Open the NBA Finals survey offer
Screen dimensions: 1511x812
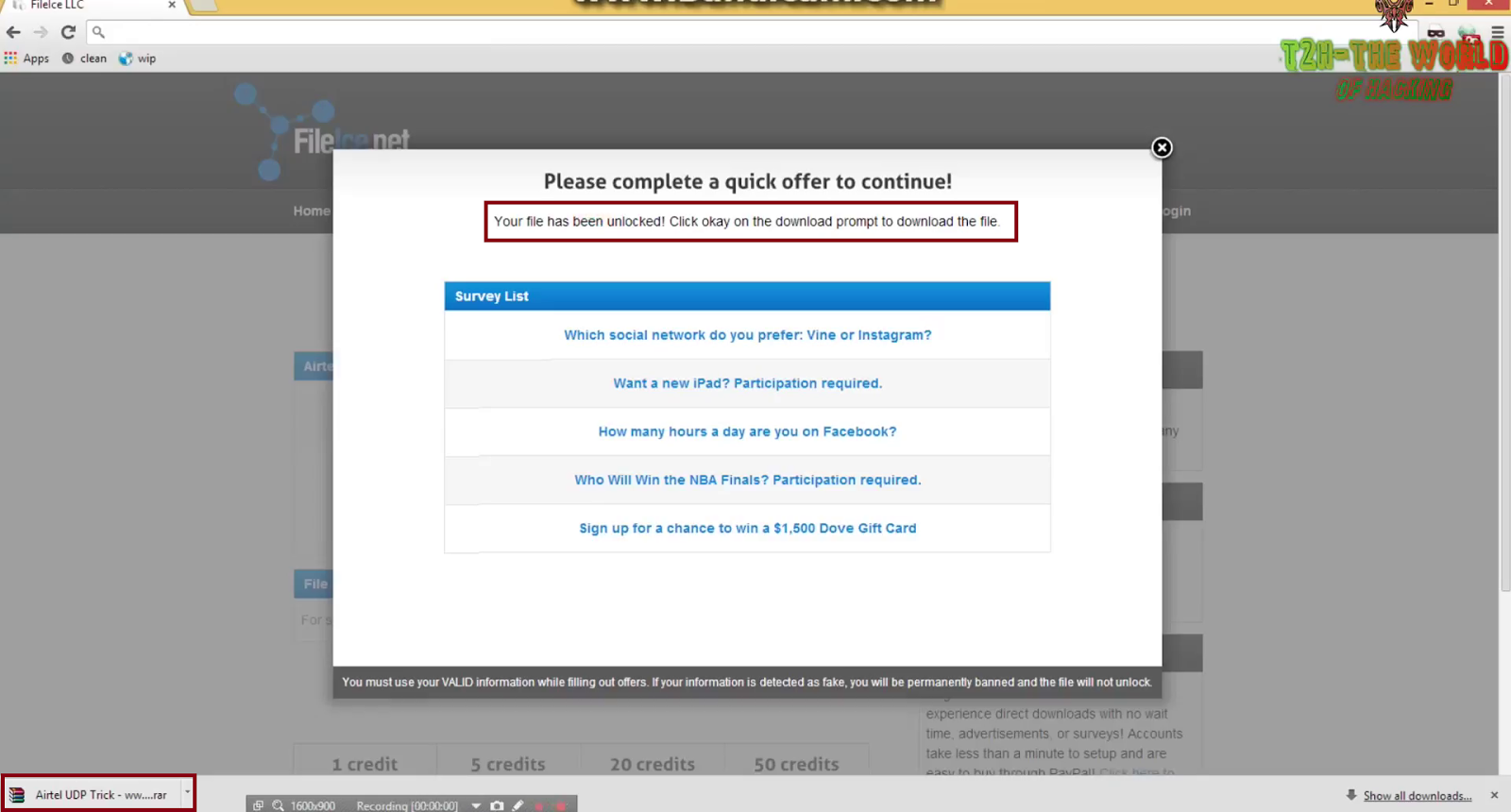coord(747,480)
